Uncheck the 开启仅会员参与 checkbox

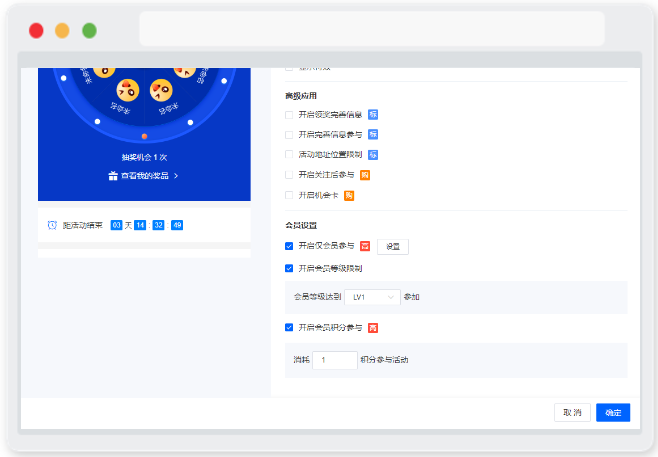pos(289,246)
